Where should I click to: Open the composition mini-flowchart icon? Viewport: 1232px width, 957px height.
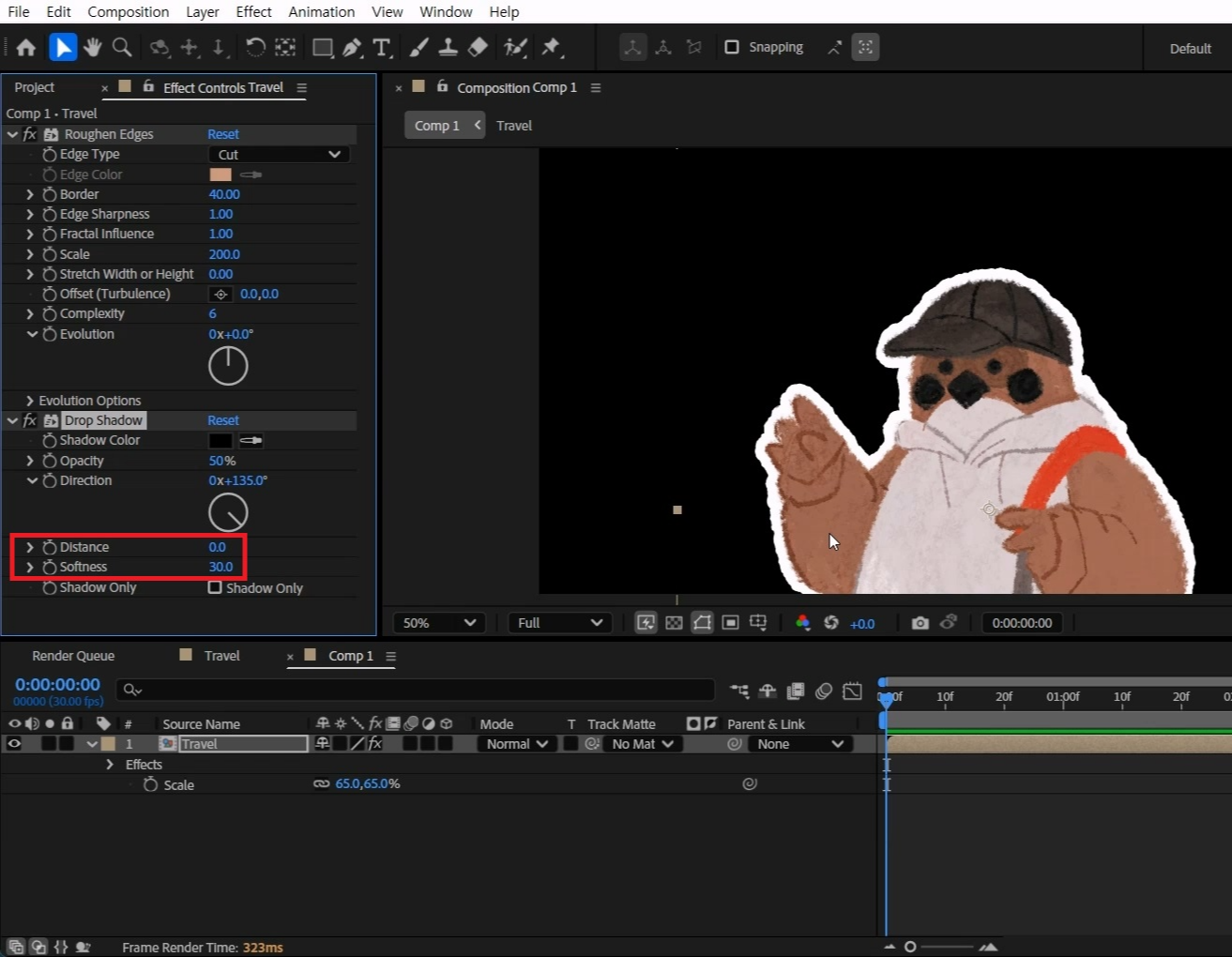pos(739,691)
